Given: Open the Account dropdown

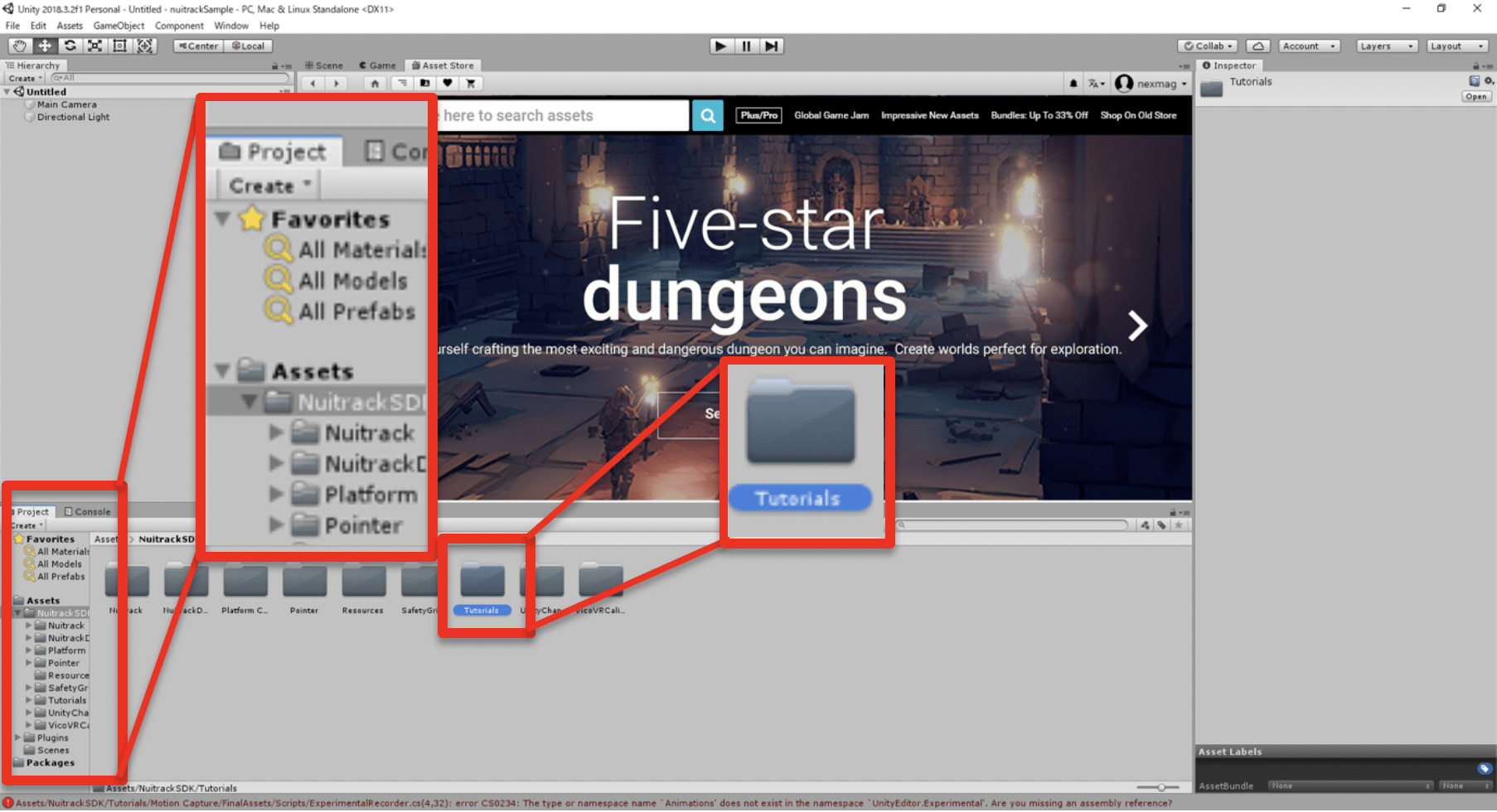Looking at the screenshot, I should tap(1309, 46).
